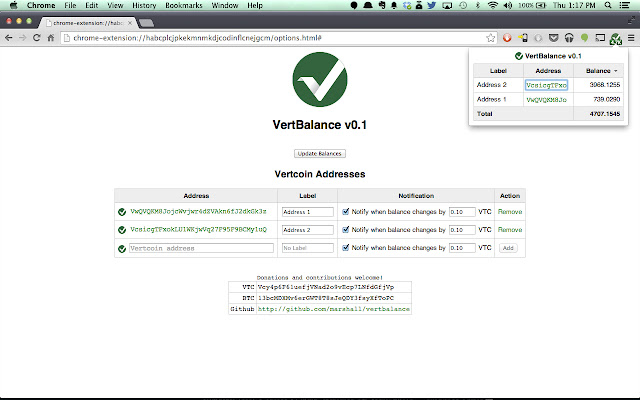The image size is (640, 400).
Task: Open the Chrome hamburger menu
Action: pos(631,38)
